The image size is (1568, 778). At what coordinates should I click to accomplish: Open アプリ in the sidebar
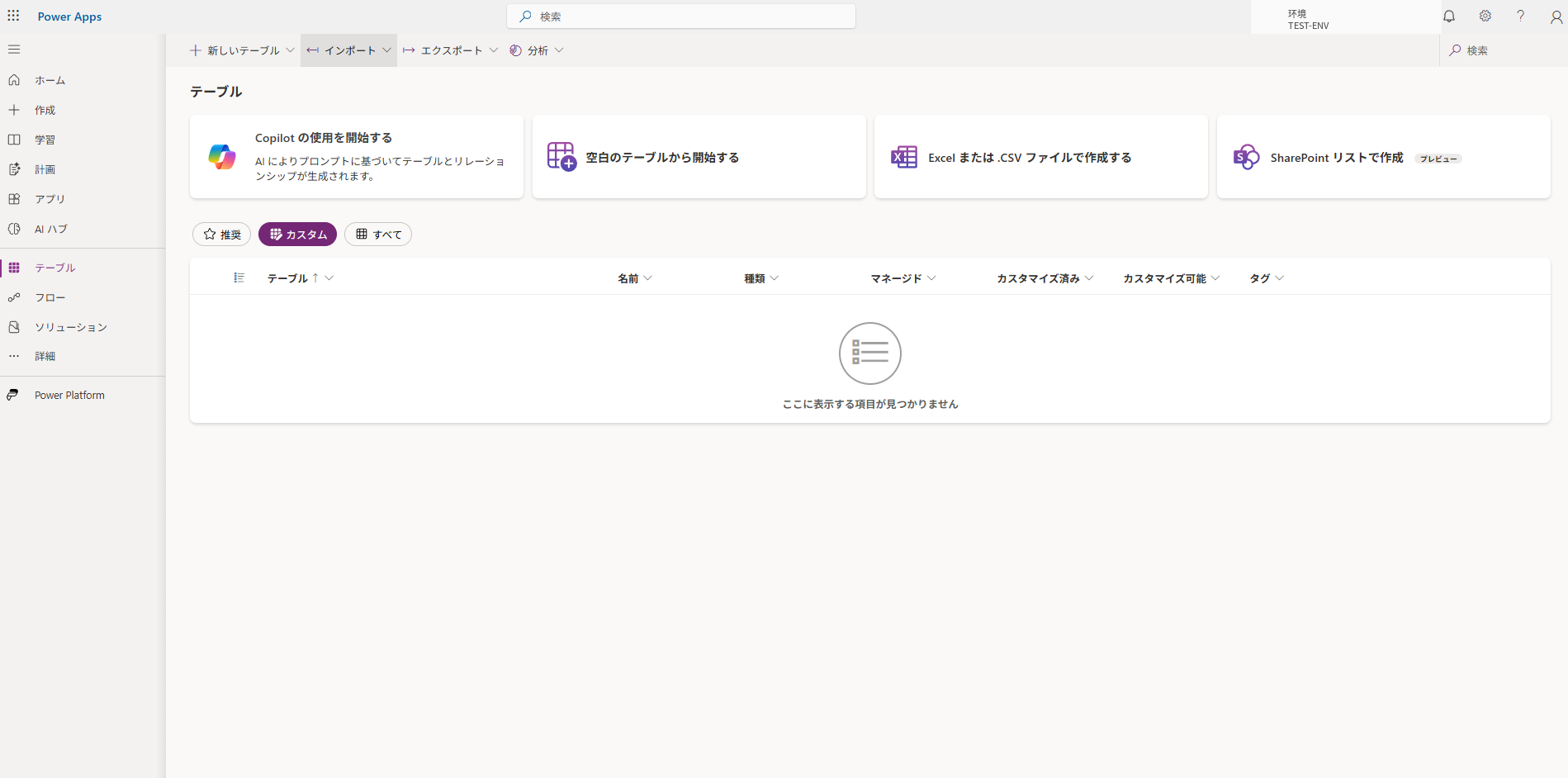pyautogui.click(x=83, y=199)
